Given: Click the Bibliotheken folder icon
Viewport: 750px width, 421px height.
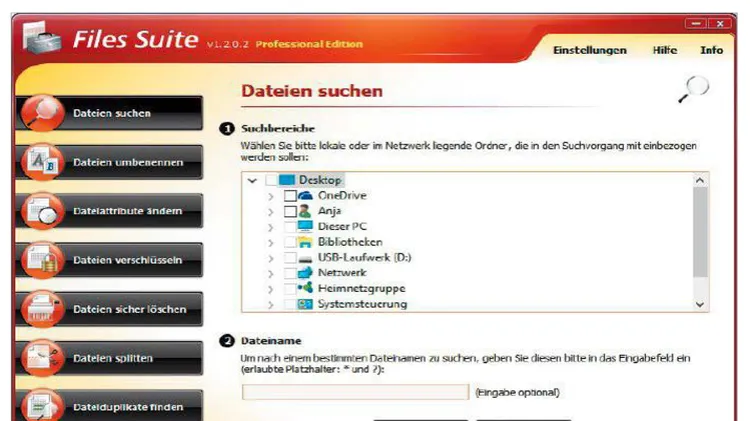Looking at the screenshot, I should [305, 242].
